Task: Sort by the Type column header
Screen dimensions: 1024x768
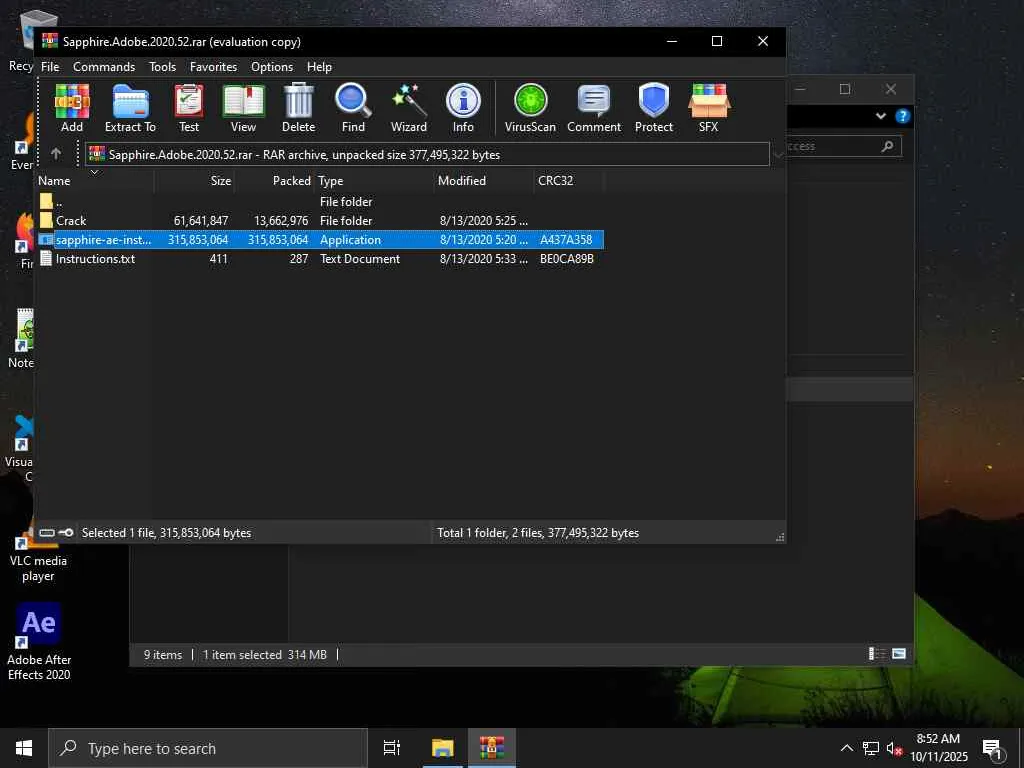Action: 374,181
